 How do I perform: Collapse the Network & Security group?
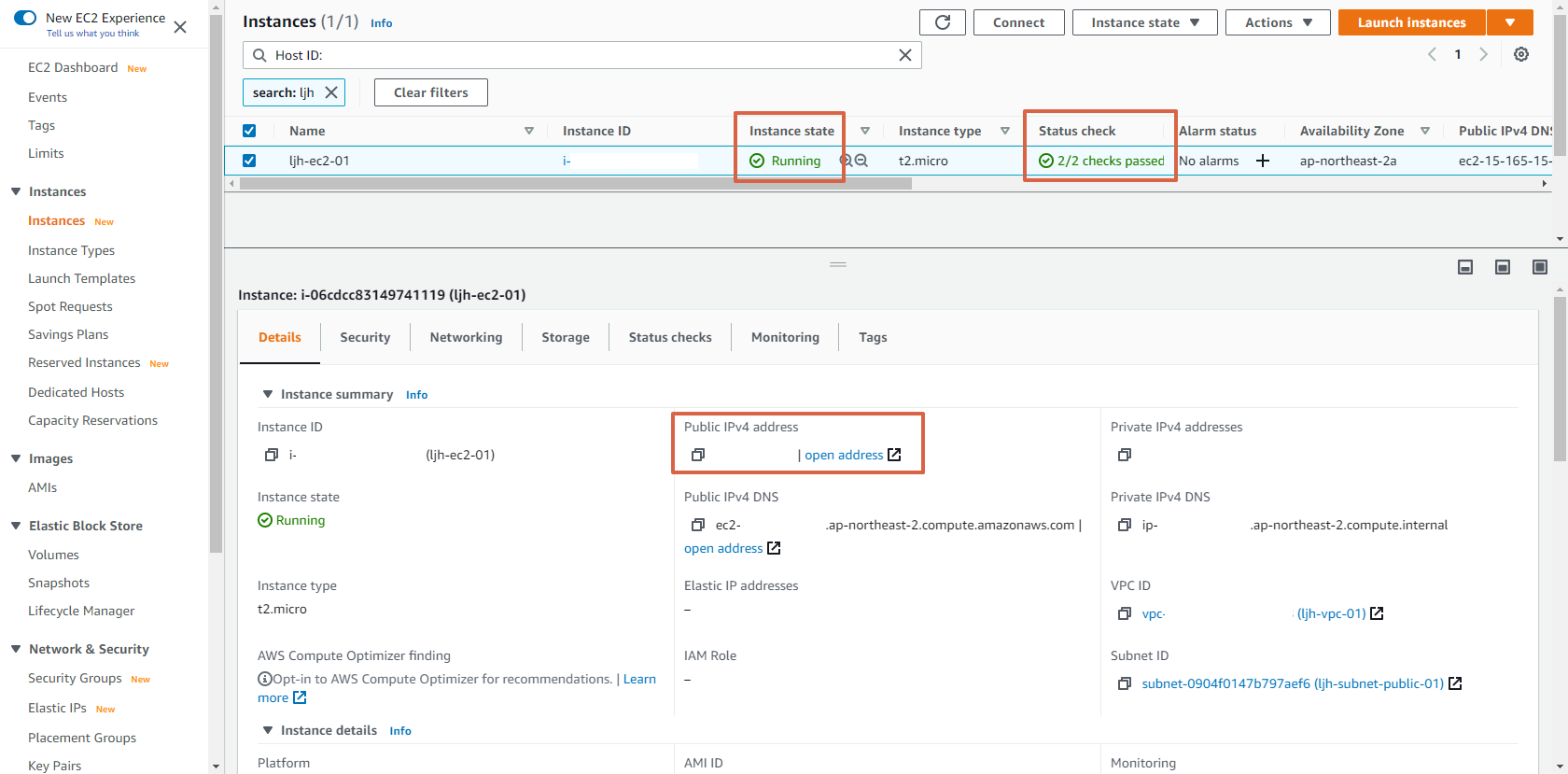(x=16, y=649)
